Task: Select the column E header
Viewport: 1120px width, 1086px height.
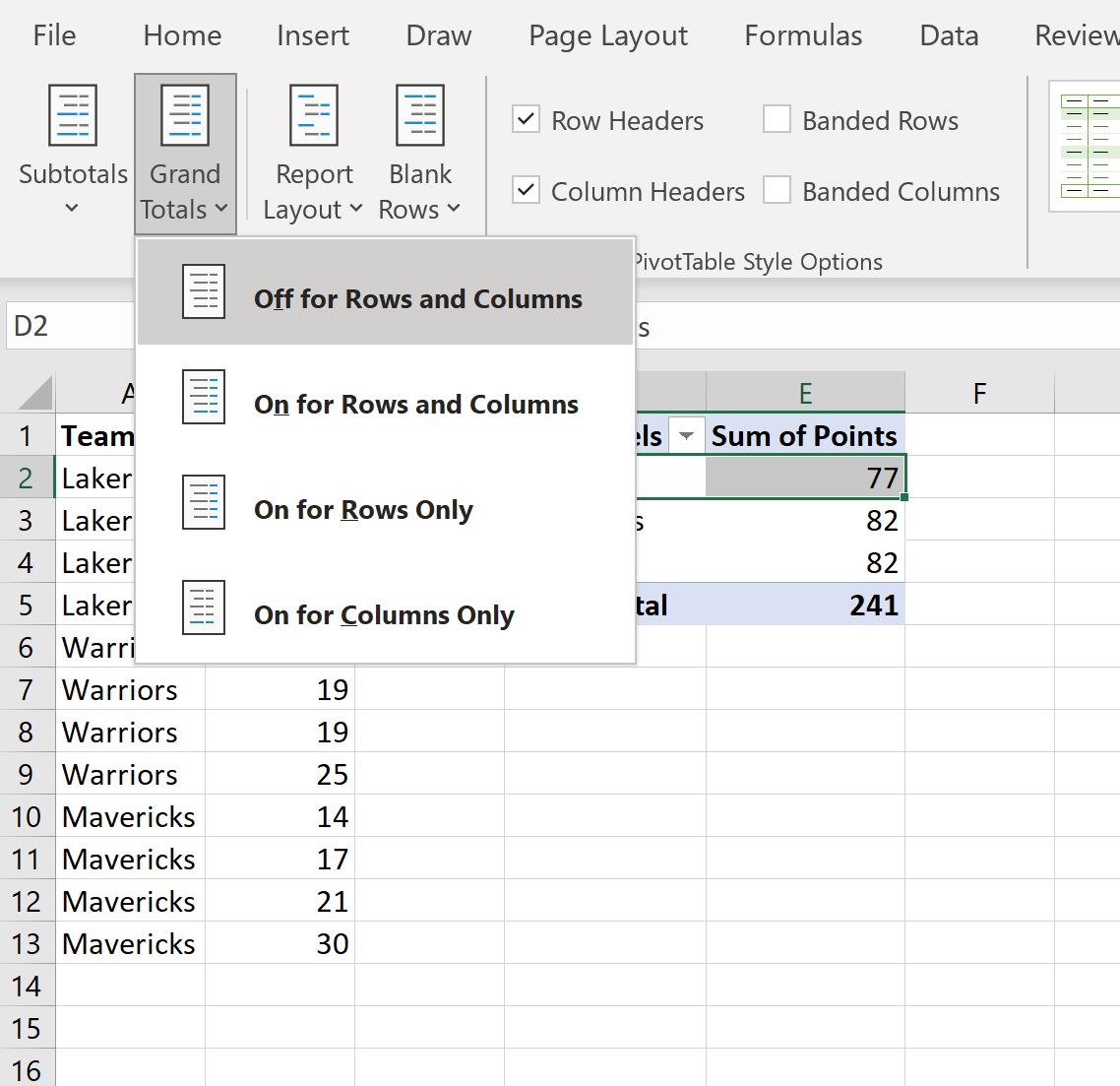Action: (x=805, y=394)
